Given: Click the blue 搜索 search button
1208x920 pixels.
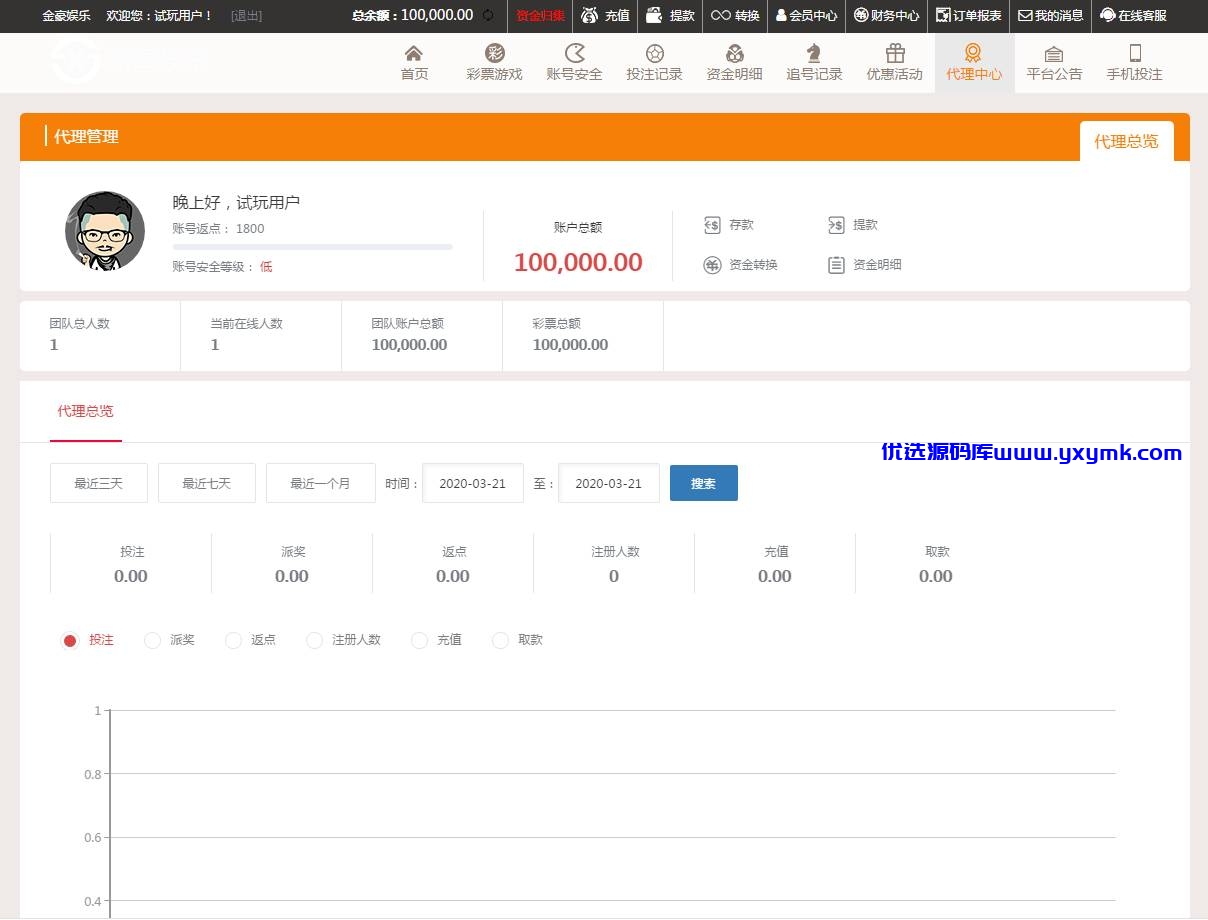Looking at the screenshot, I should coord(704,483).
